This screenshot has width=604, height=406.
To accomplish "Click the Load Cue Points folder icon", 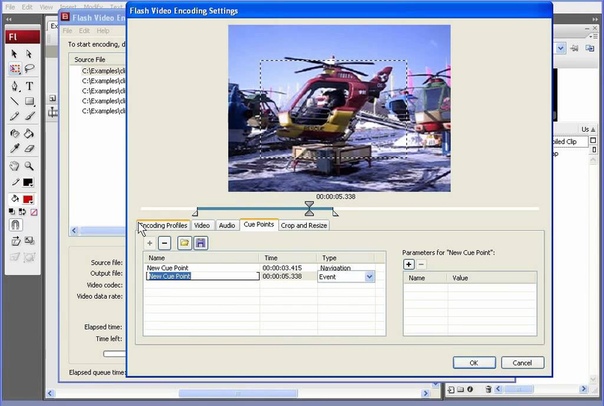I will [185, 243].
